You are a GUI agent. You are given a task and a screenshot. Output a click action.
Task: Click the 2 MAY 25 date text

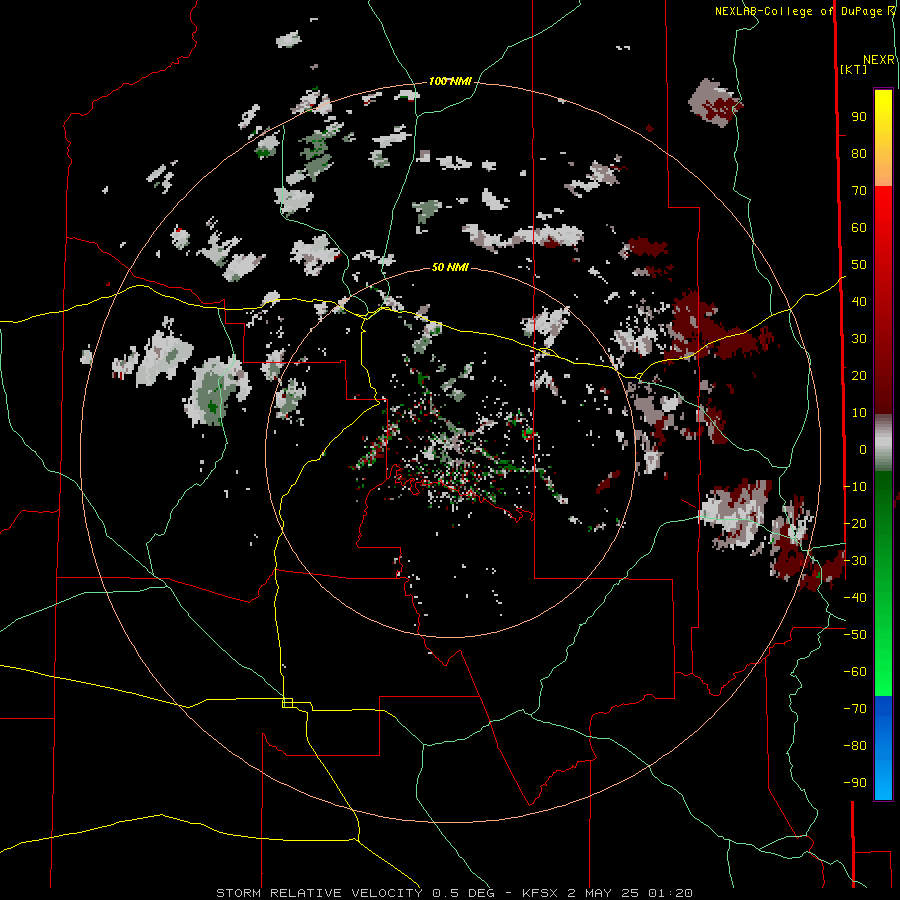(604, 893)
